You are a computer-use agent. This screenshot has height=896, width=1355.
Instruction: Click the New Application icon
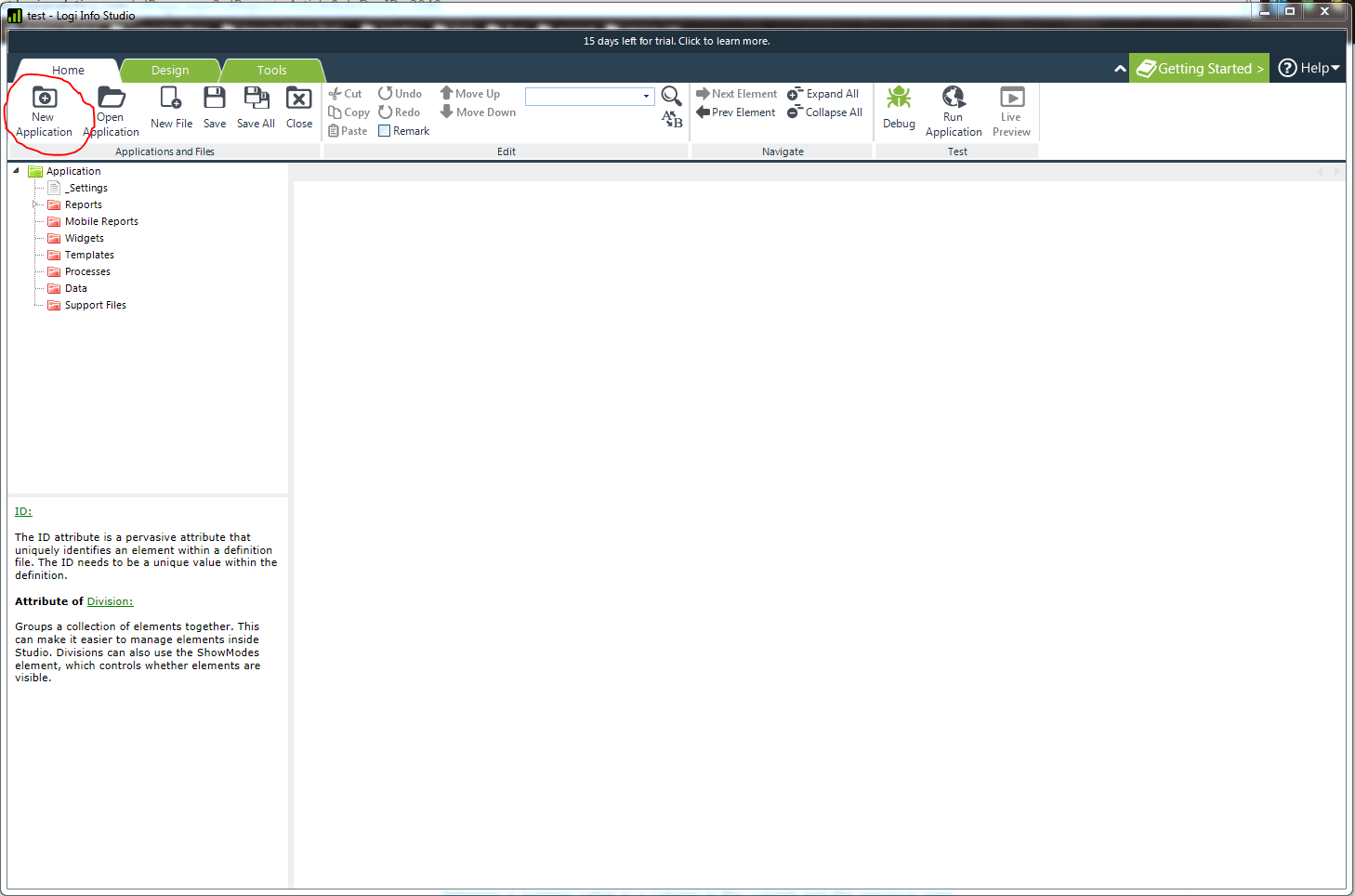[x=44, y=99]
